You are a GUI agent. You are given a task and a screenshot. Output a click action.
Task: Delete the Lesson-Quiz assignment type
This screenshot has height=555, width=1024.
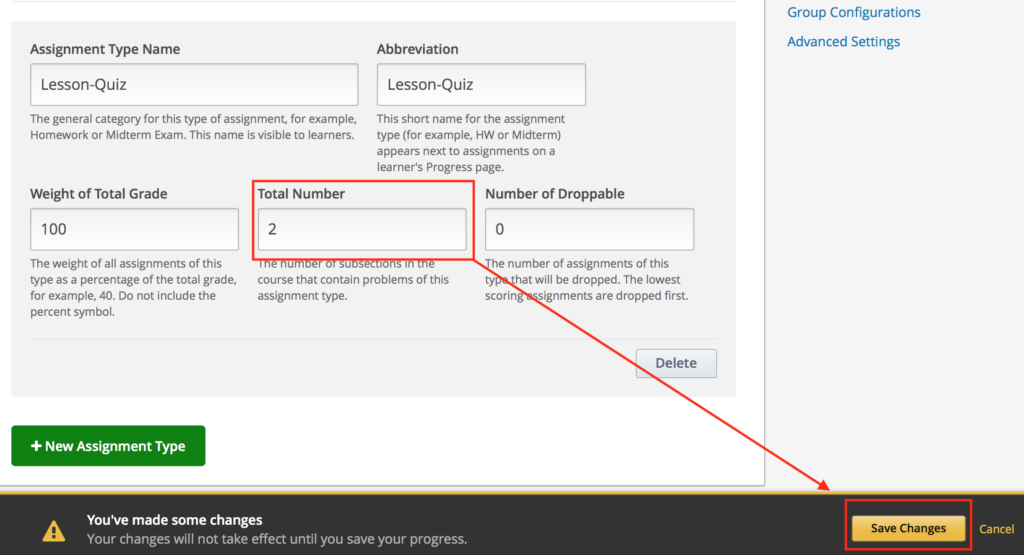[x=676, y=363]
